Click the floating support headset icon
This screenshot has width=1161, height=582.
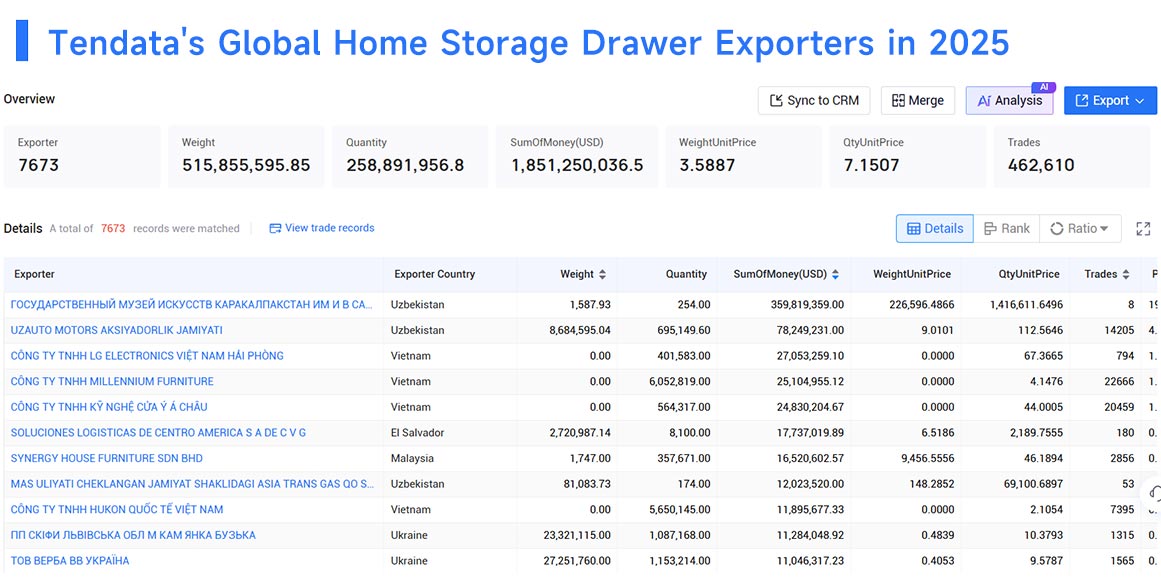click(x=1153, y=492)
